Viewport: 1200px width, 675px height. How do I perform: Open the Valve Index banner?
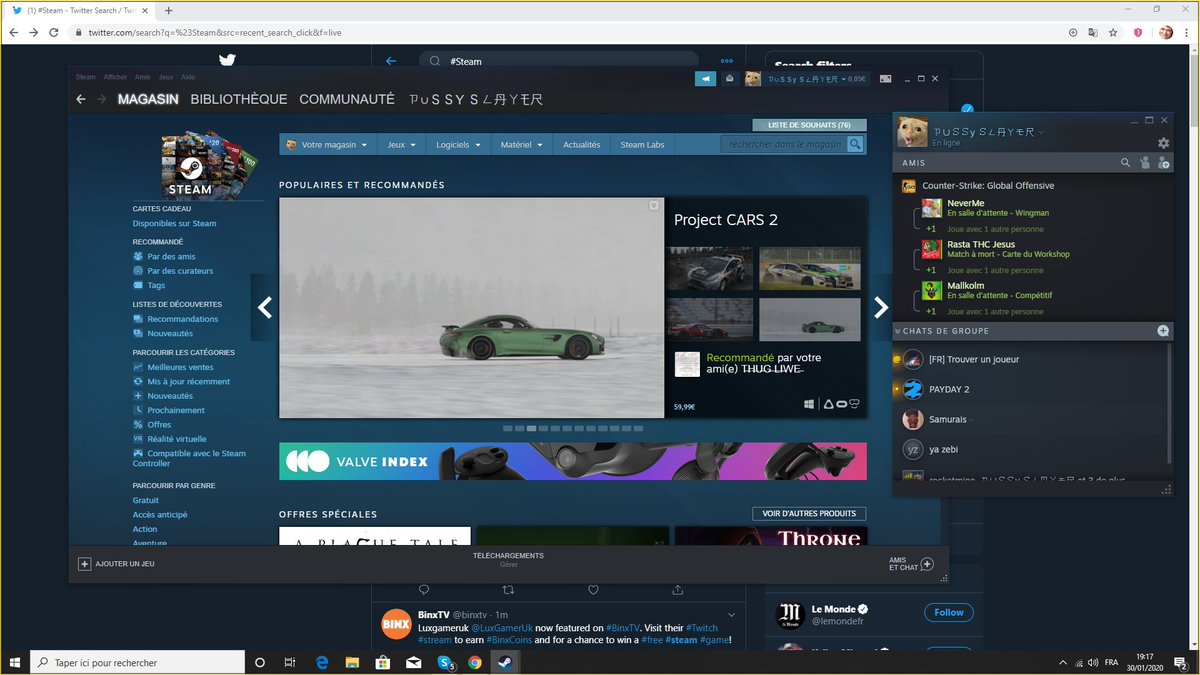(573, 461)
